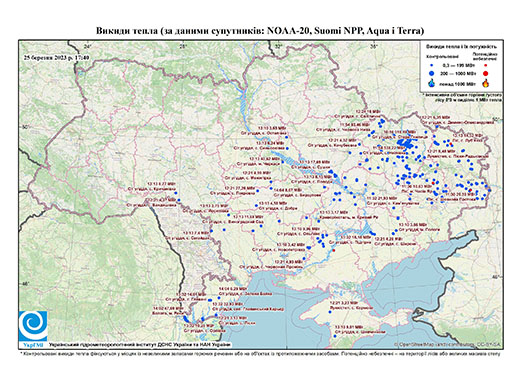Click the small red dot in legend
The width and height of the screenshot is (520, 368).
coord(486,65)
